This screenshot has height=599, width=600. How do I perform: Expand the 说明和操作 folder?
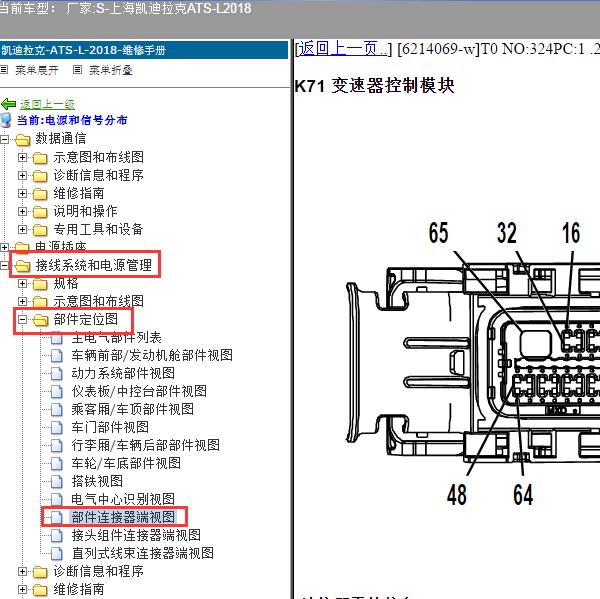click(22, 211)
